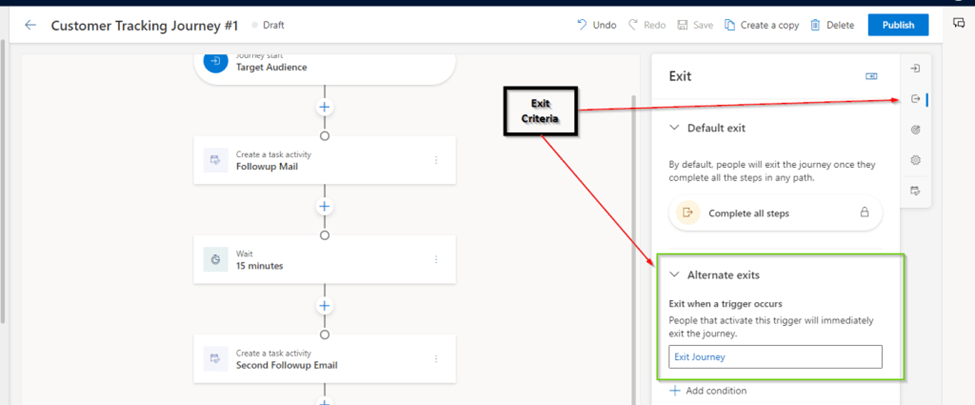Click Create a copy in command bar
975x405 pixels.
(x=761, y=25)
